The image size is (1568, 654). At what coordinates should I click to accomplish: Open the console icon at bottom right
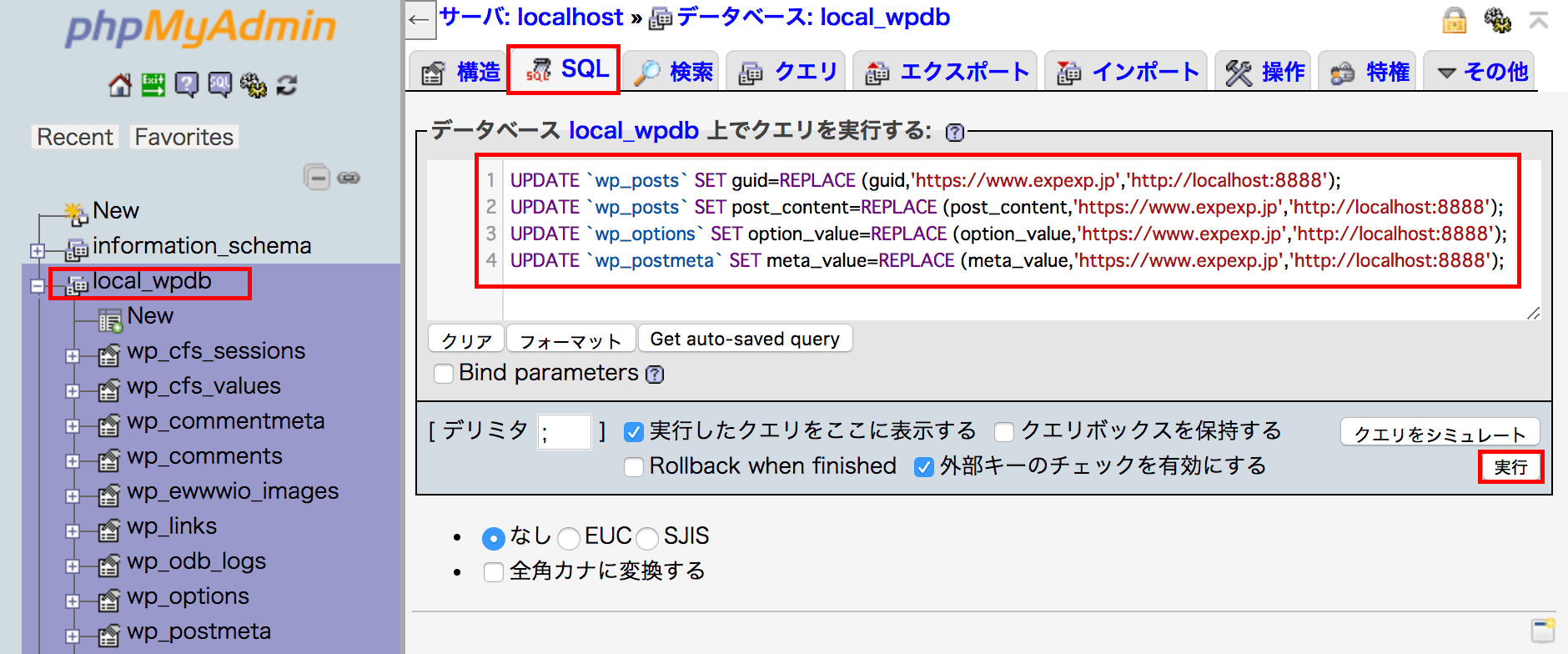coord(1544,630)
